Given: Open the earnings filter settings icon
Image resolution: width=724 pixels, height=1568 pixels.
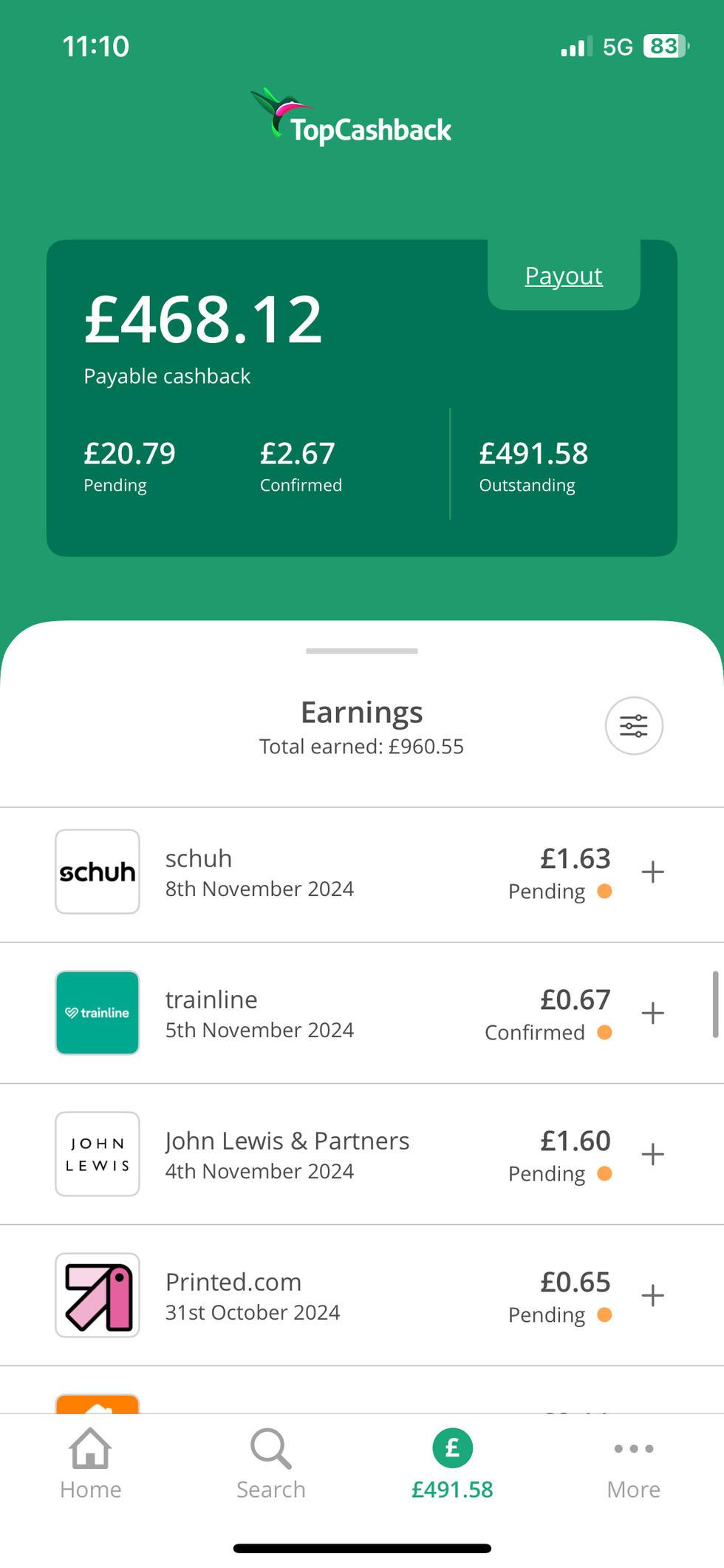Looking at the screenshot, I should click(634, 726).
